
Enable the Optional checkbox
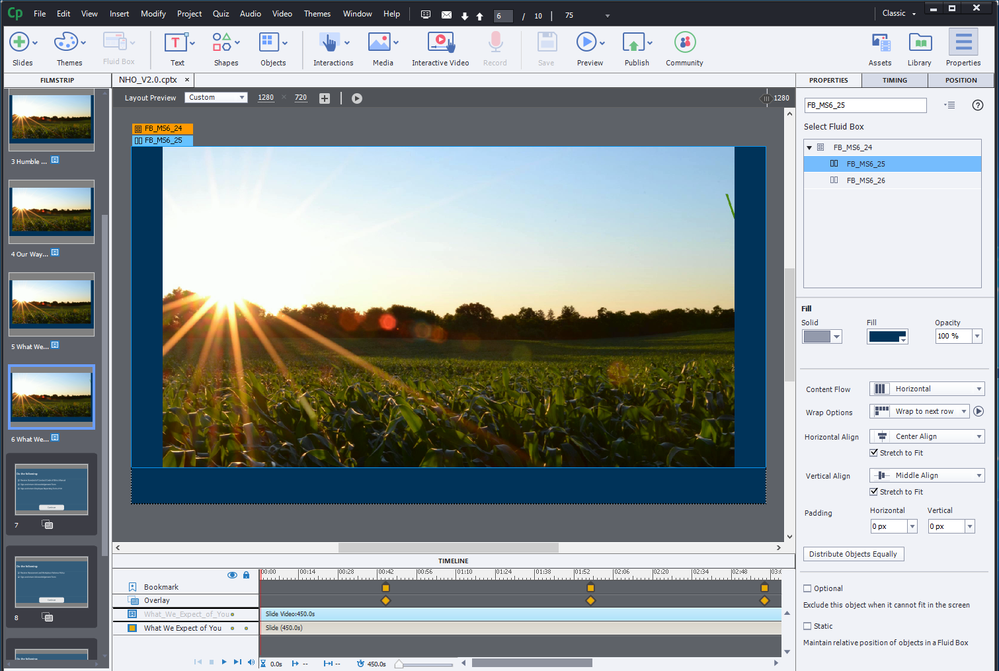(x=808, y=589)
